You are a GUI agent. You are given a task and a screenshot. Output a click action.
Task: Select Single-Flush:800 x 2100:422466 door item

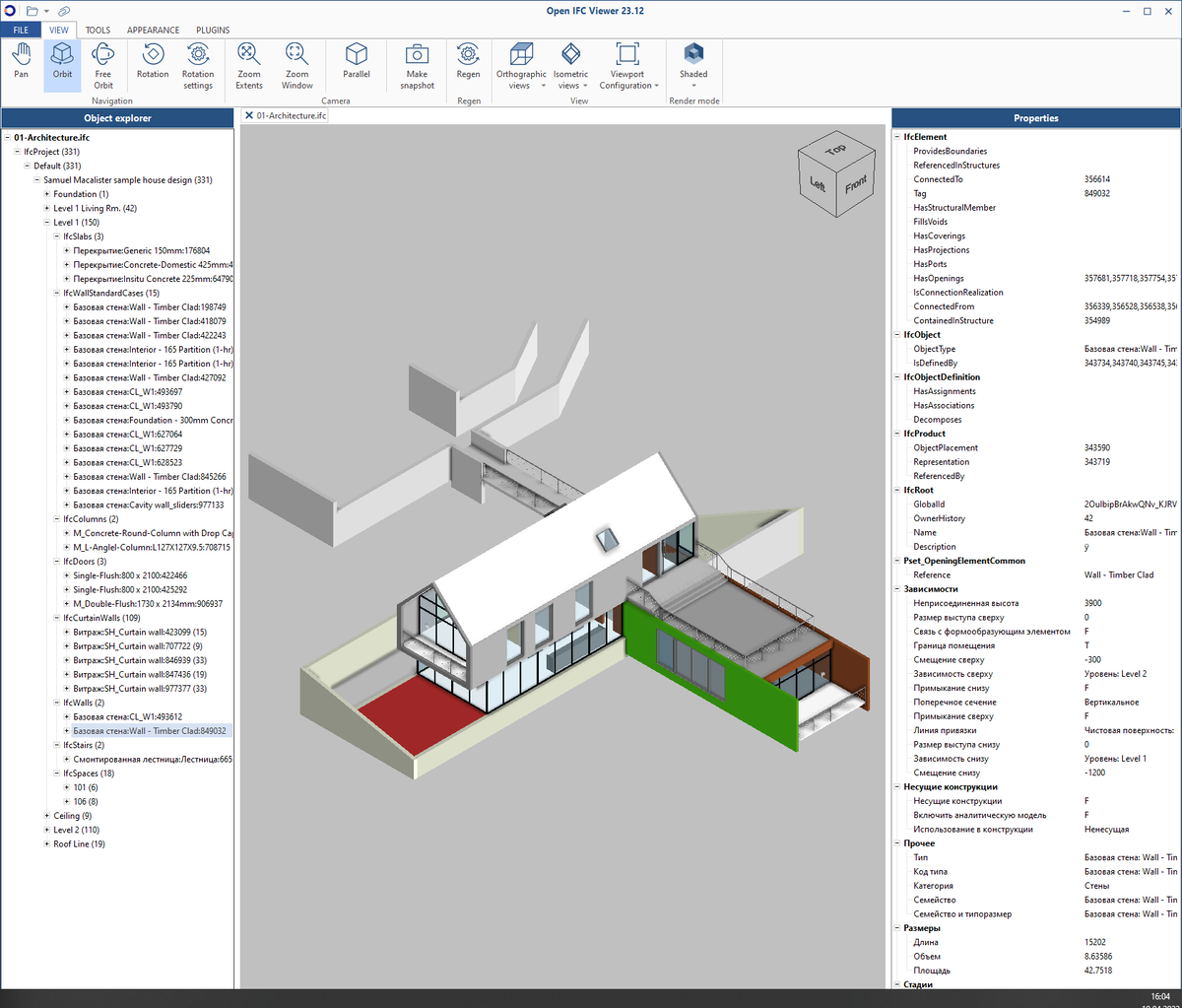130,575
